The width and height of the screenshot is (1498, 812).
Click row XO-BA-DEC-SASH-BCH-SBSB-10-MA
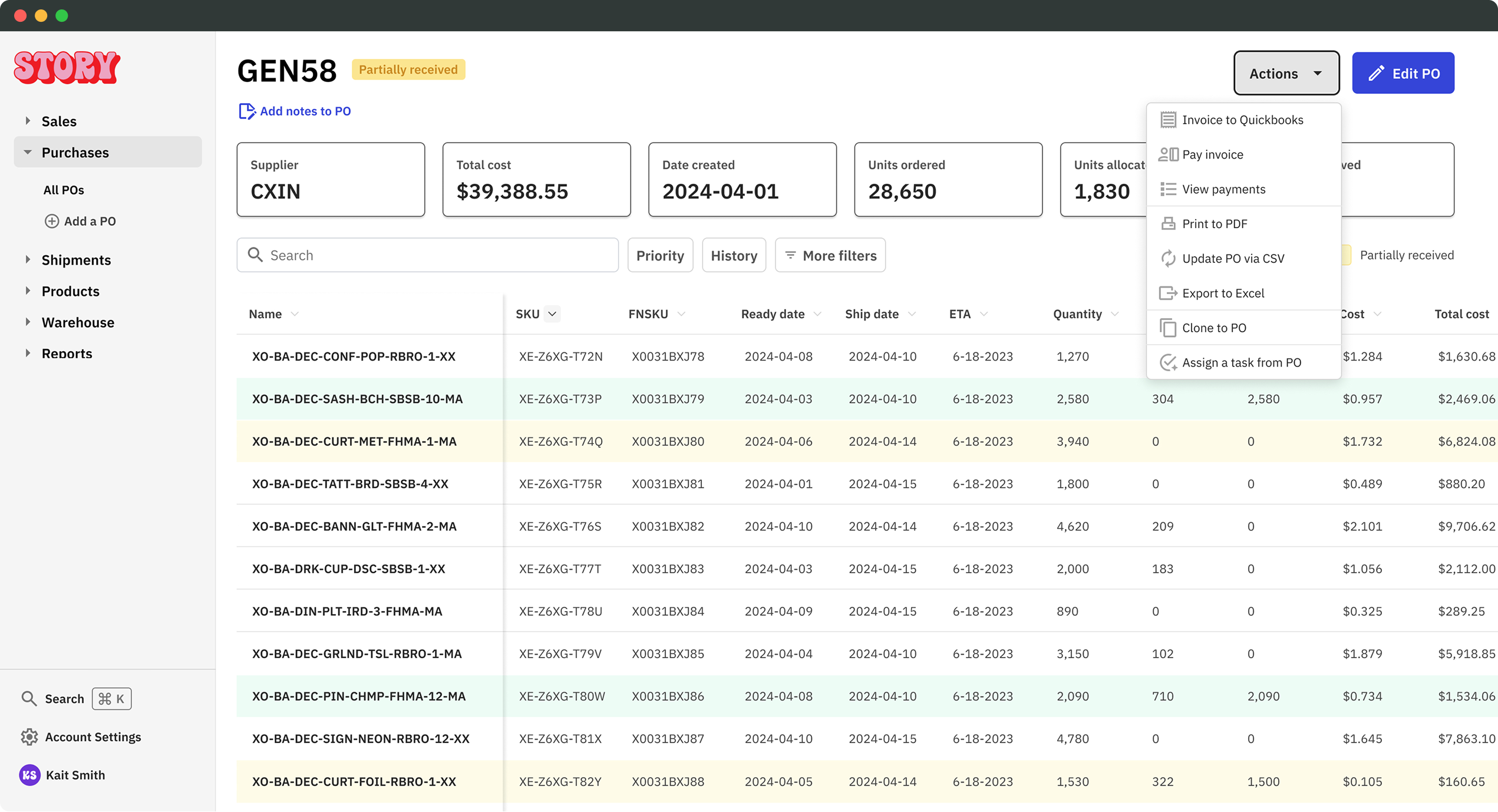click(866, 399)
